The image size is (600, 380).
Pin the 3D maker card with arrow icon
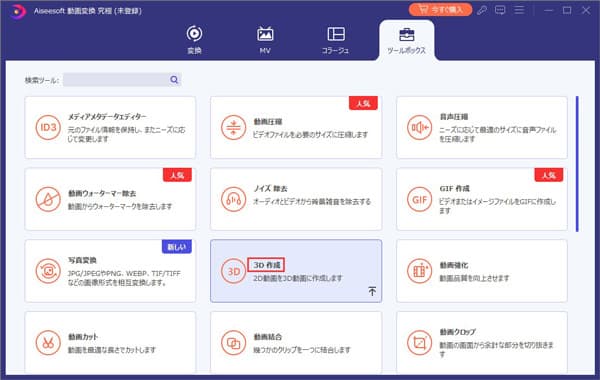372,291
